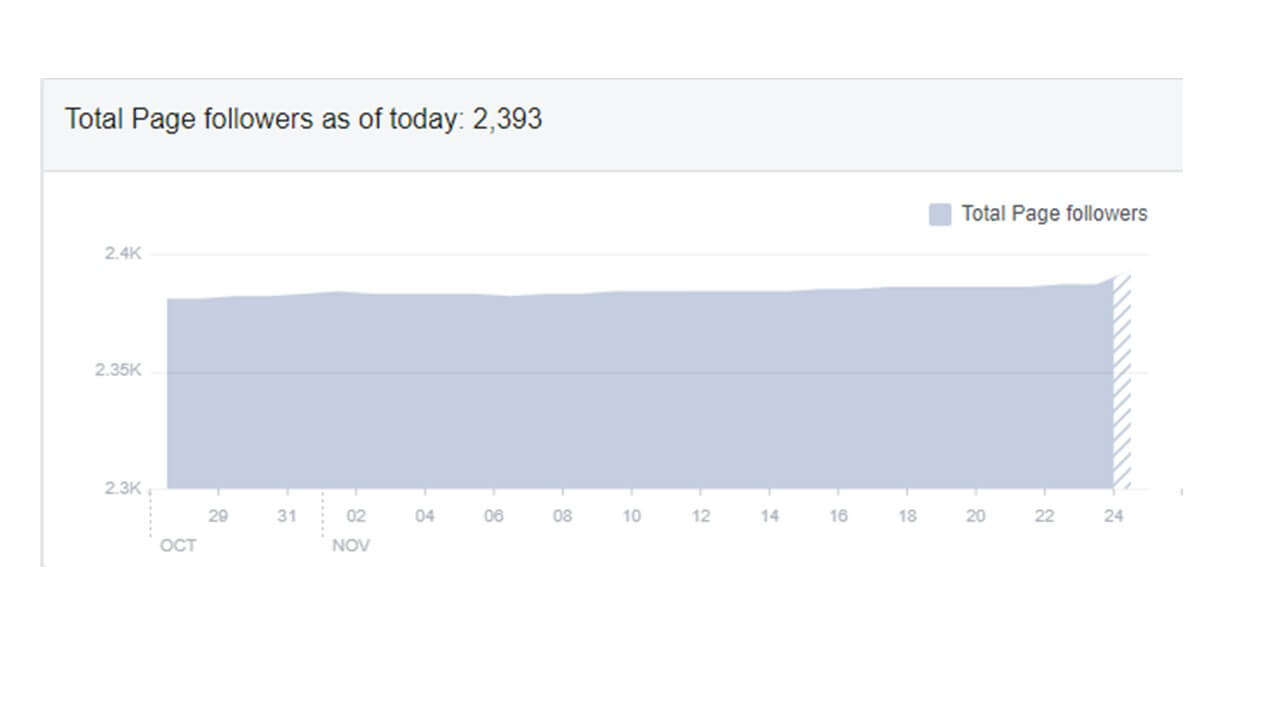The height and width of the screenshot is (720, 1280).
Task: Select the 08 date tick on axis
Action: click(562, 516)
